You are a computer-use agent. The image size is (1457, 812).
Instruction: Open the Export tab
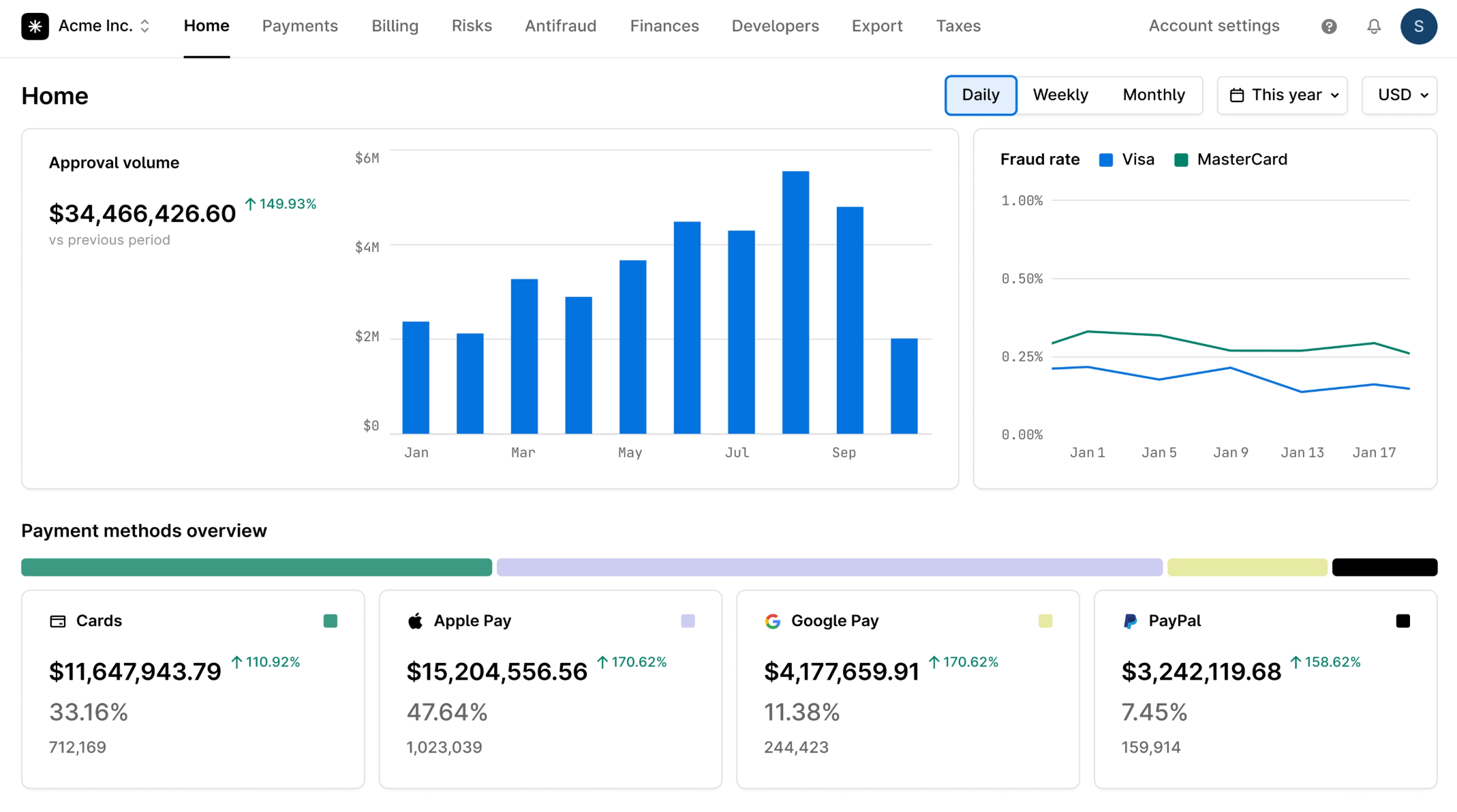click(877, 27)
